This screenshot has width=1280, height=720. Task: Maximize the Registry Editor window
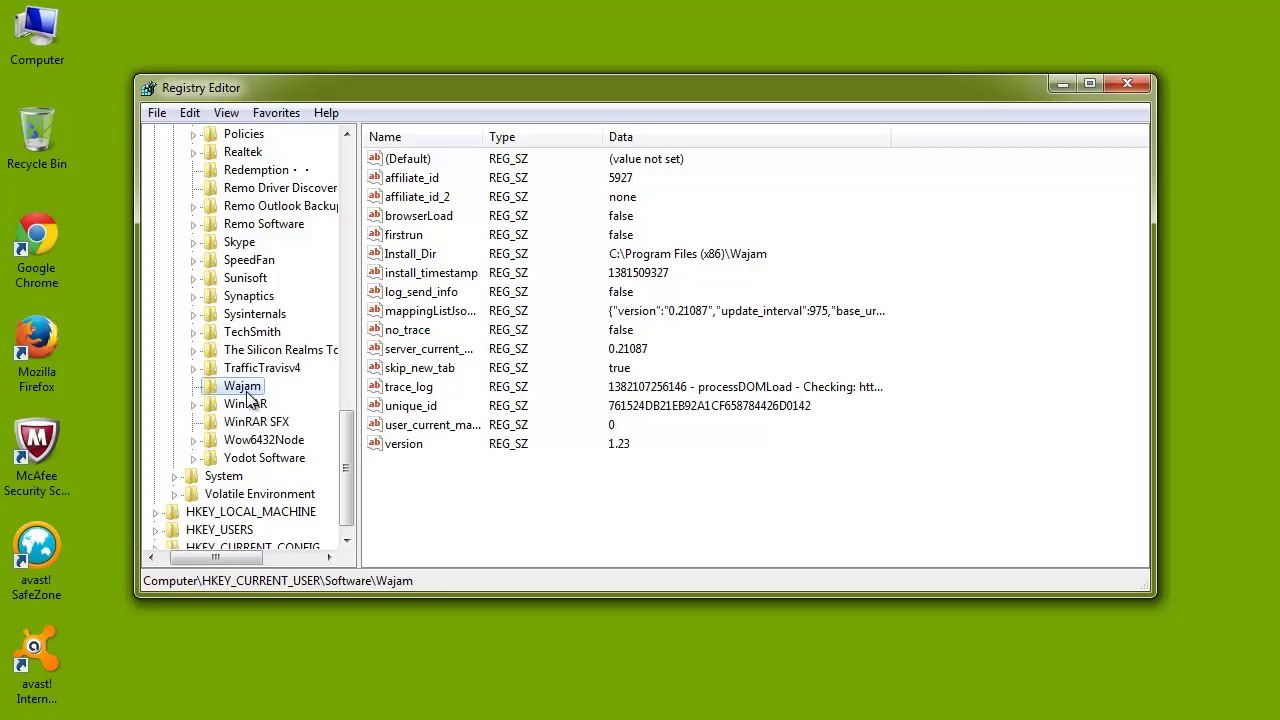[x=1090, y=84]
